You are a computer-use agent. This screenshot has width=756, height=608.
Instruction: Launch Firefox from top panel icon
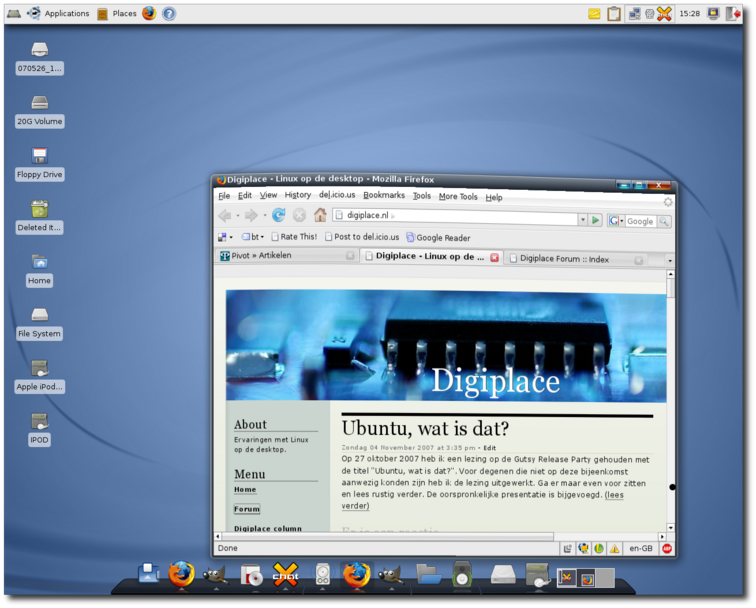(149, 13)
